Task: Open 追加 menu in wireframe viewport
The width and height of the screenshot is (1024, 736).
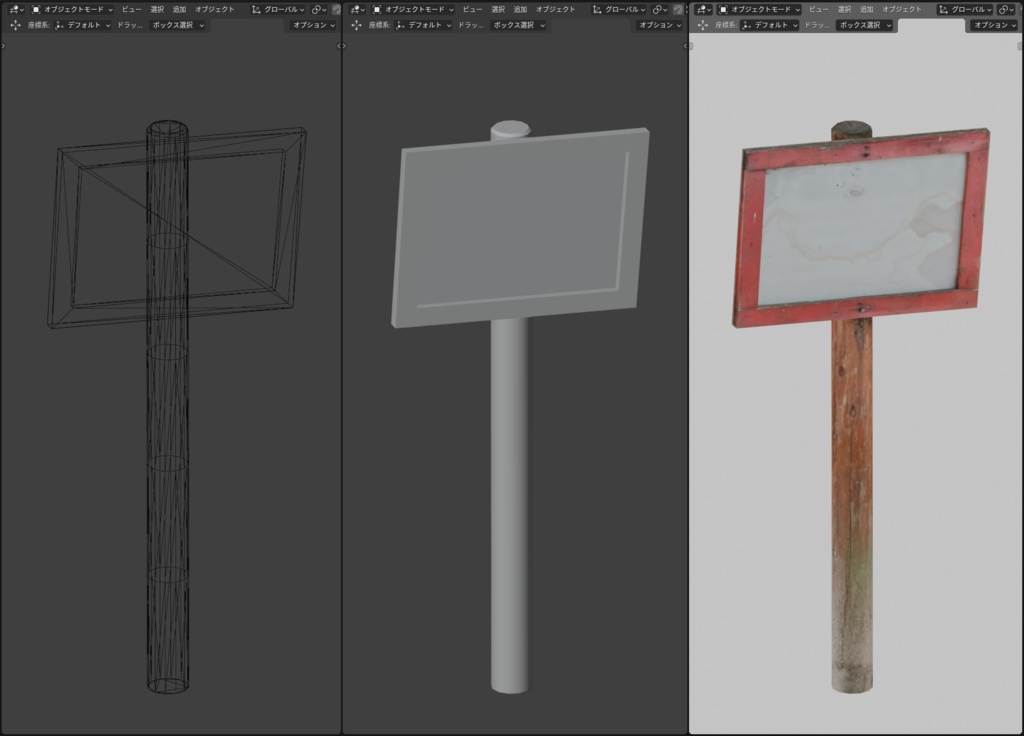Action: tap(179, 9)
